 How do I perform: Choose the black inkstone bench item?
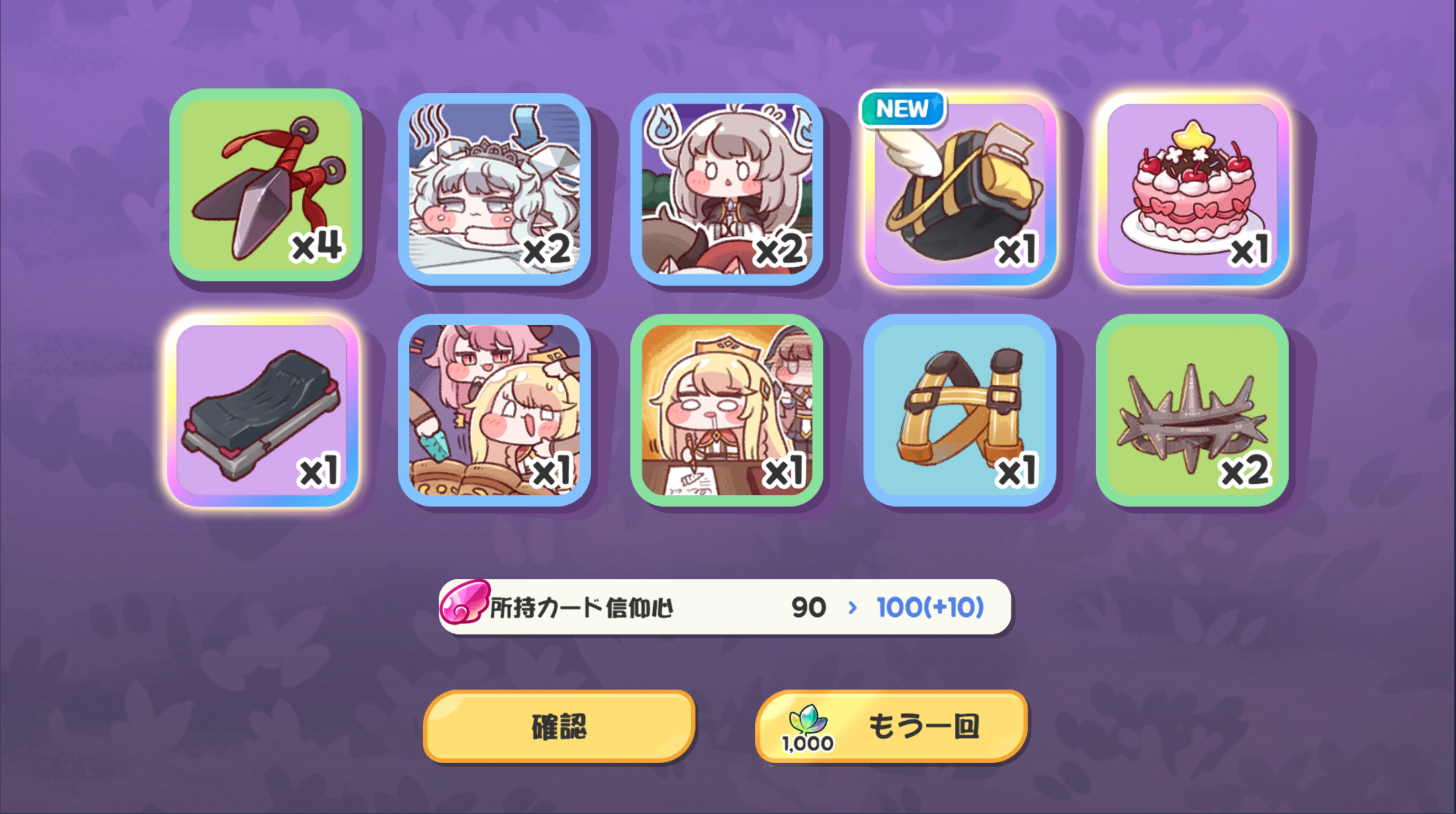coord(262,411)
